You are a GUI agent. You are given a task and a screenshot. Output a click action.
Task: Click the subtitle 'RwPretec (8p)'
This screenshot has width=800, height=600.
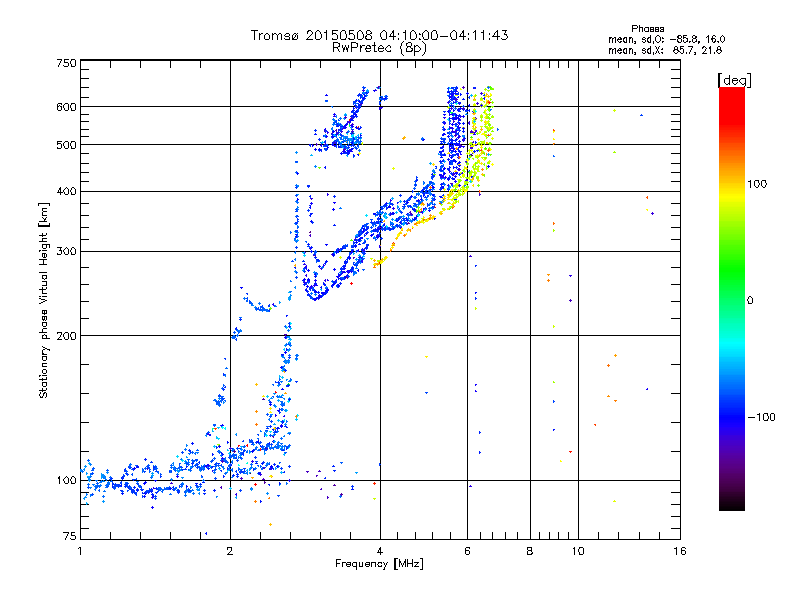tap(379, 48)
